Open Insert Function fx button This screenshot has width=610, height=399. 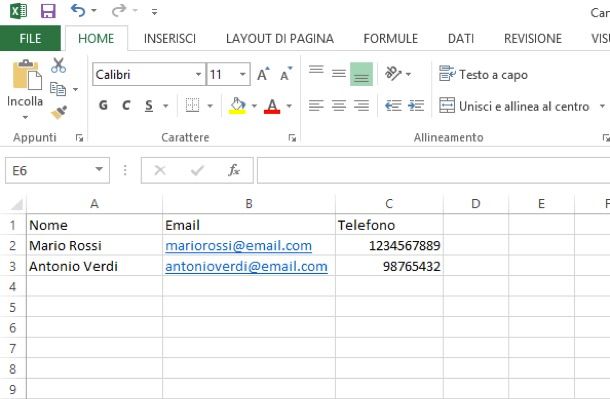[x=234, y=170]
